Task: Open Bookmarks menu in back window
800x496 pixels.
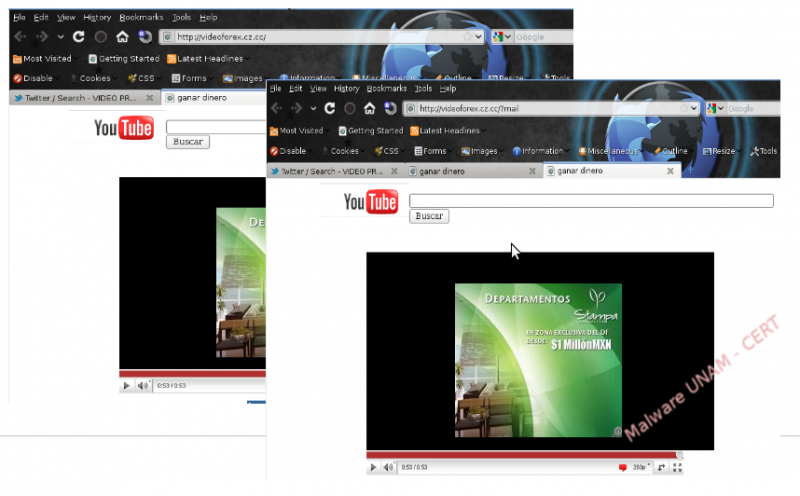Action: [141, 17]
